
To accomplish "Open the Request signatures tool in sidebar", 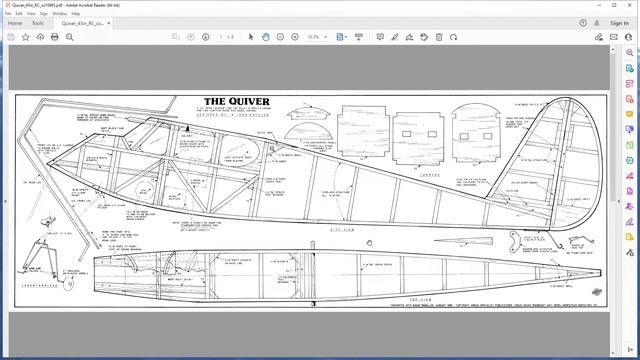I will (x=630, y=207).
